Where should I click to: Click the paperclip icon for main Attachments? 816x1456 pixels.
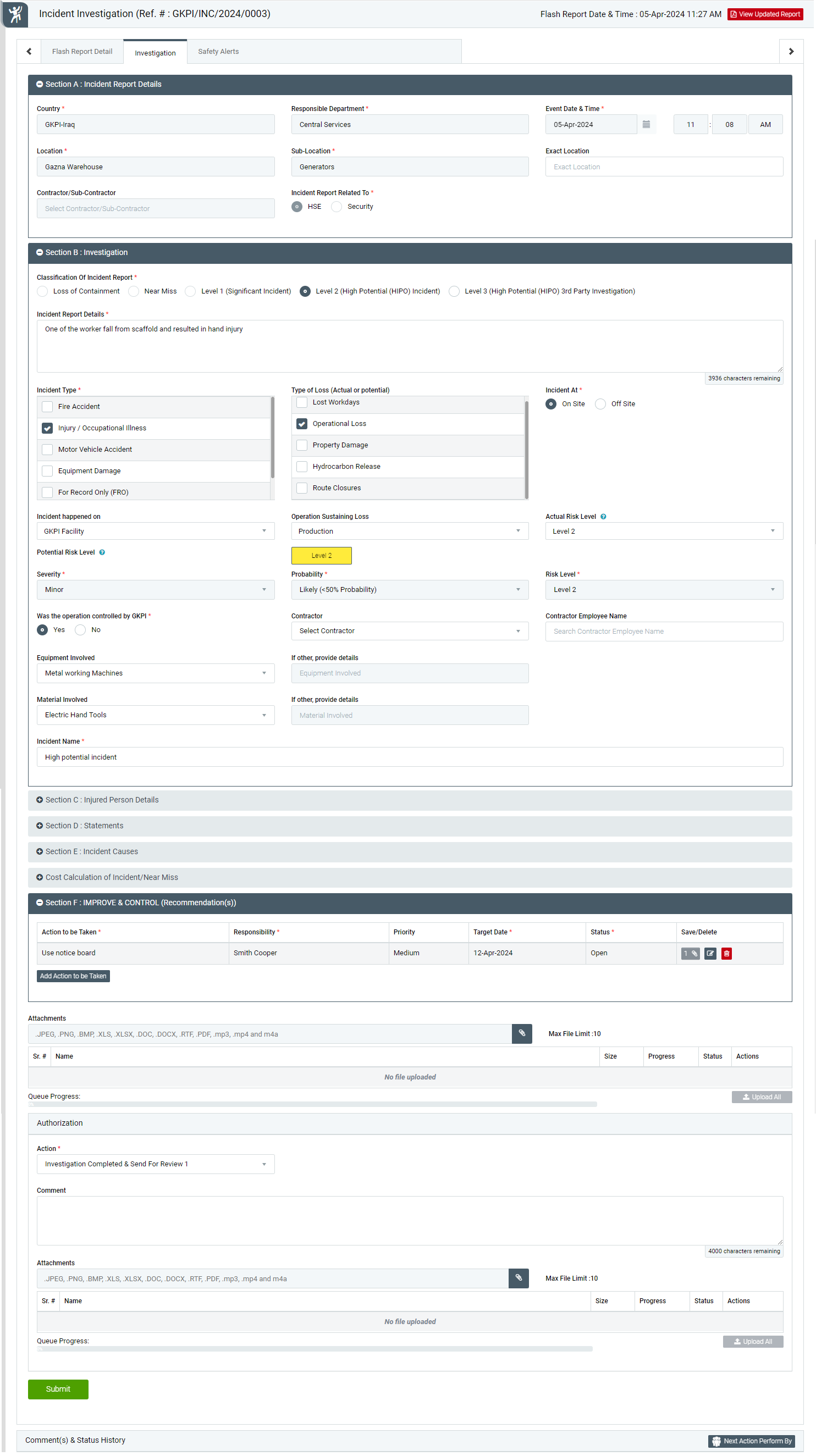point(521,1034)
